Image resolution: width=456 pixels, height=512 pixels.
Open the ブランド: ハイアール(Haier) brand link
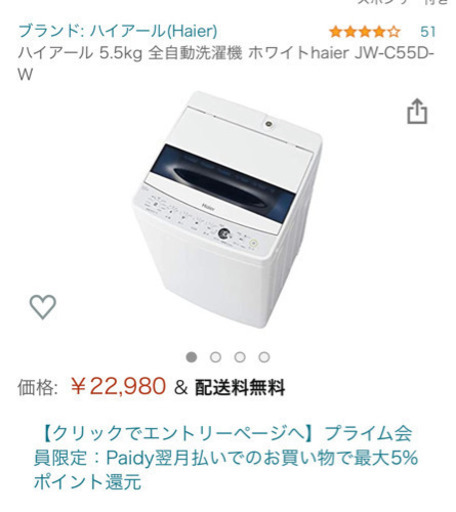pyautogui.click(x=118, y=31)
